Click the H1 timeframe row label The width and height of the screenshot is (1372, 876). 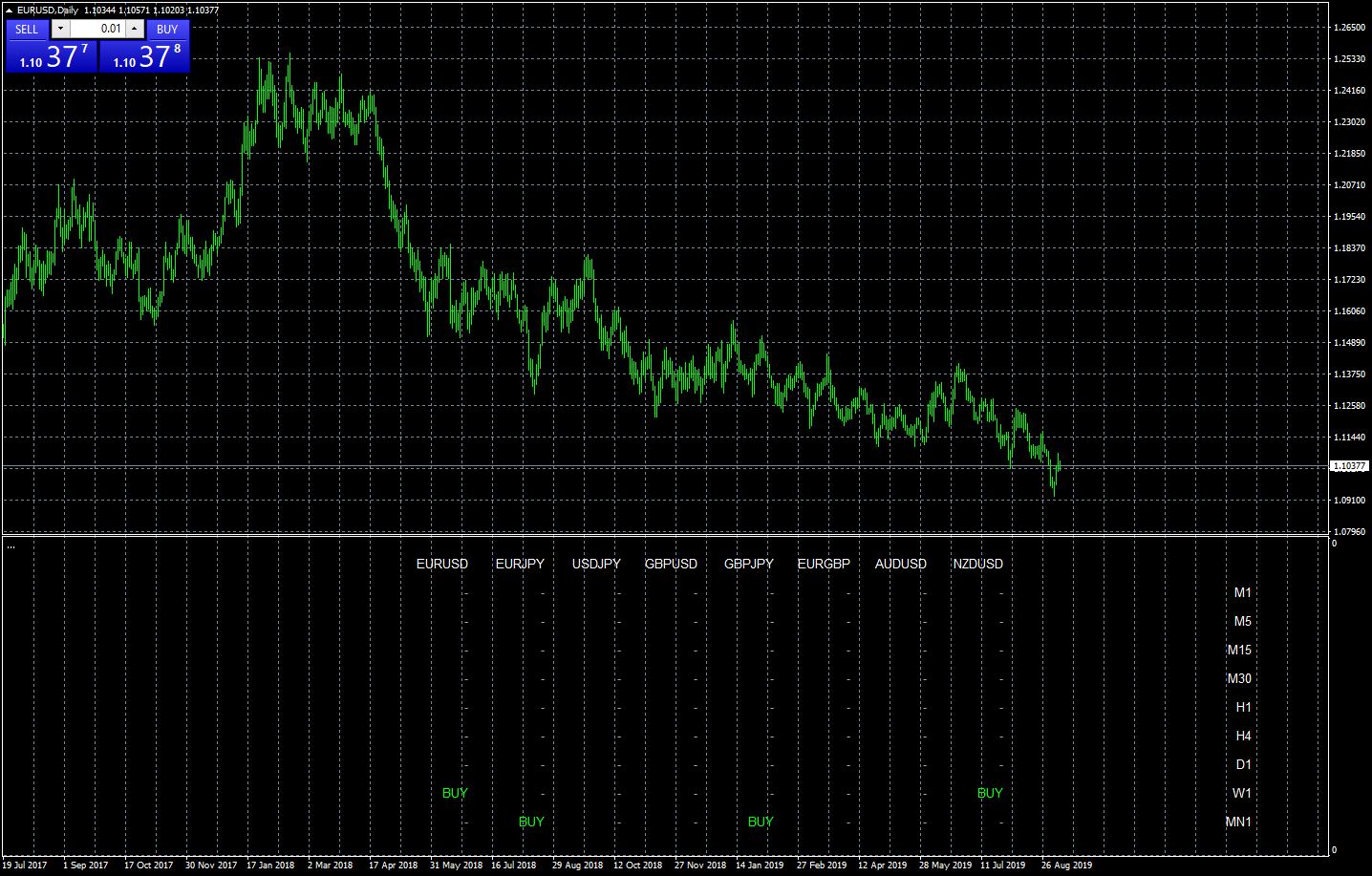pos(1243,707)
